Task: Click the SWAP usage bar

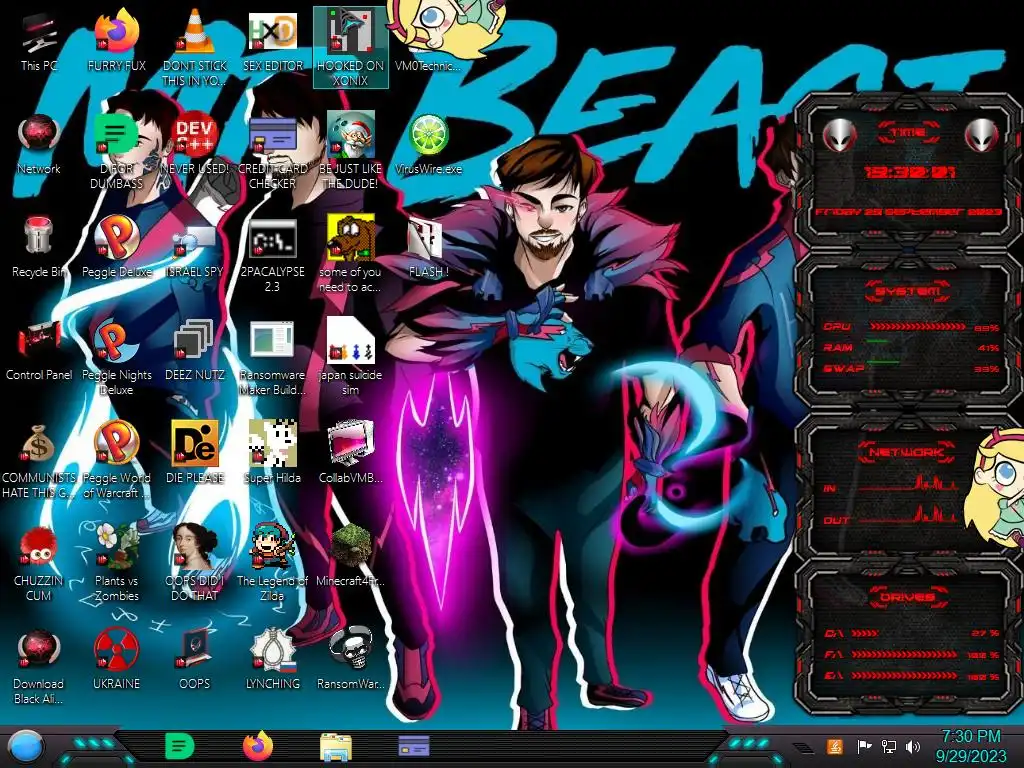Action: [x=918, y=362]
